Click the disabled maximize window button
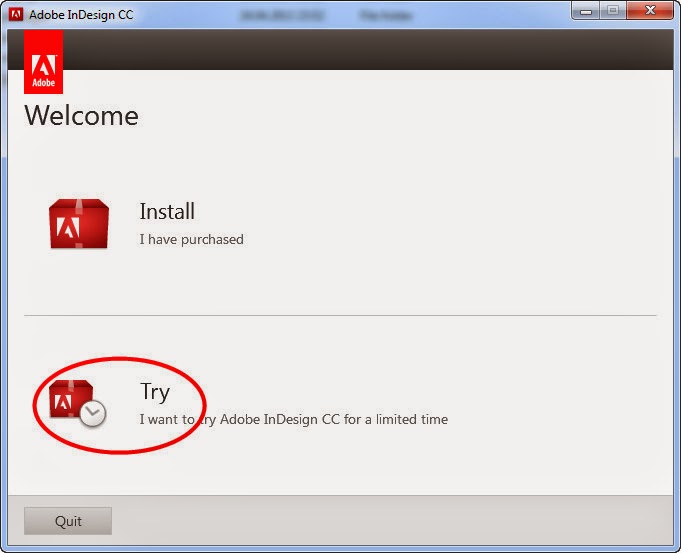Image resolution: width=681 pixels, height=553 pixels. coord(613,10)
